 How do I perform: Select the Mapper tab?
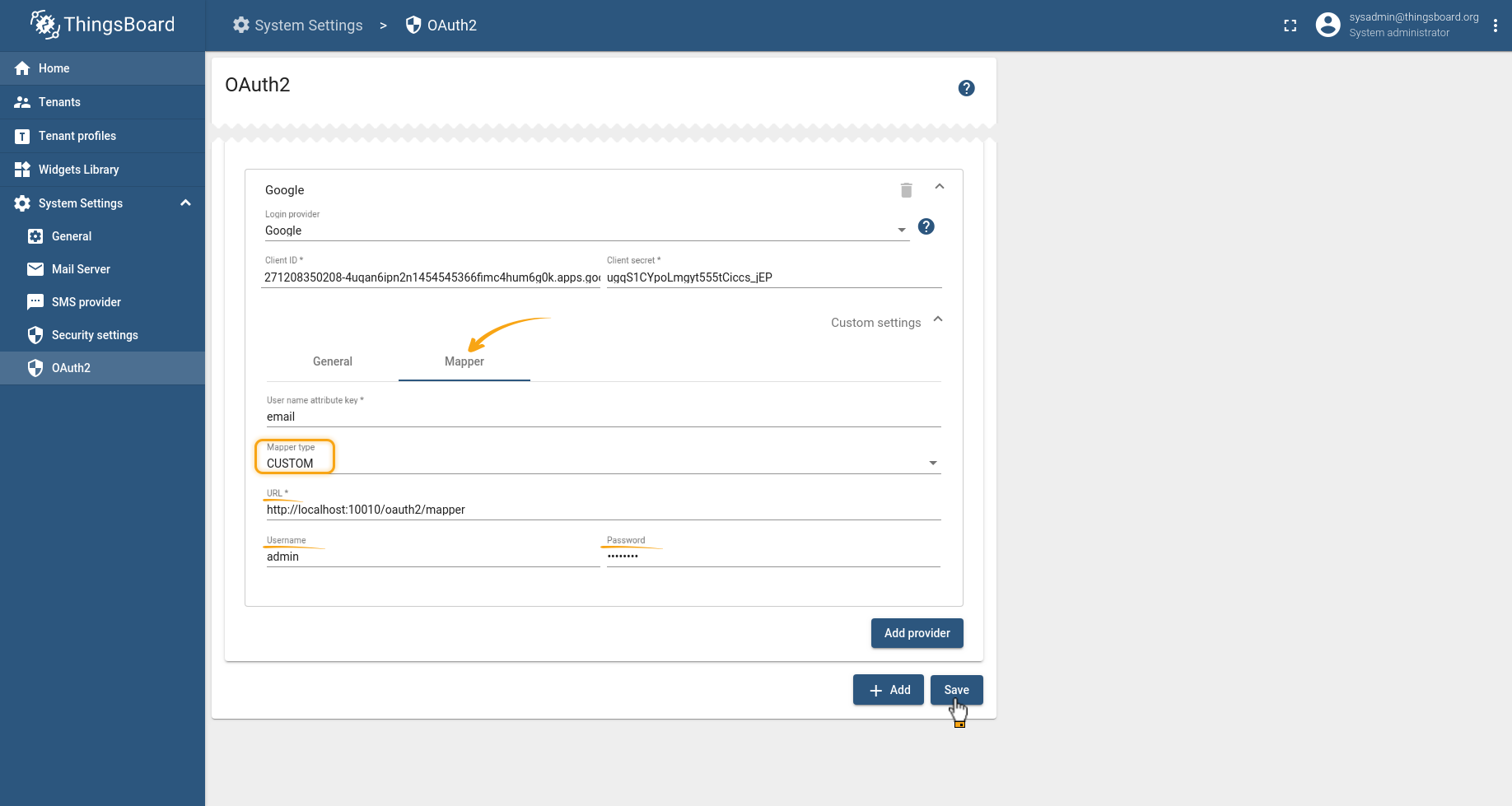(464, 361)
